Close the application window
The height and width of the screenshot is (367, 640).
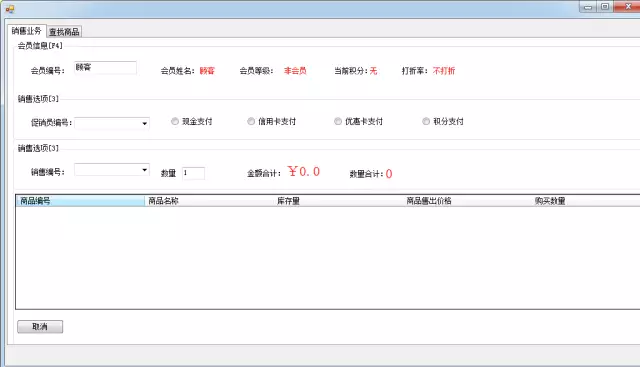(627, 7)
